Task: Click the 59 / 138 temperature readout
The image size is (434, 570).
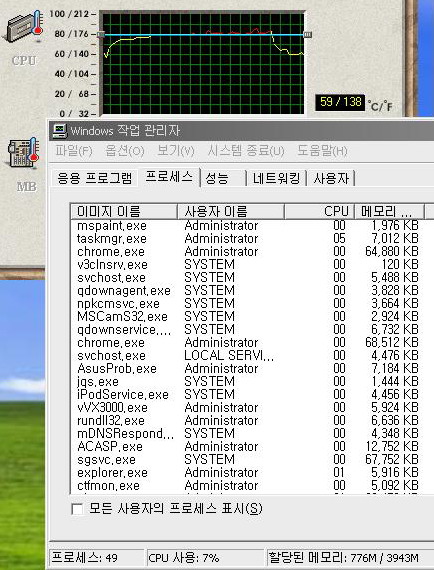Action: pos(340,102)
